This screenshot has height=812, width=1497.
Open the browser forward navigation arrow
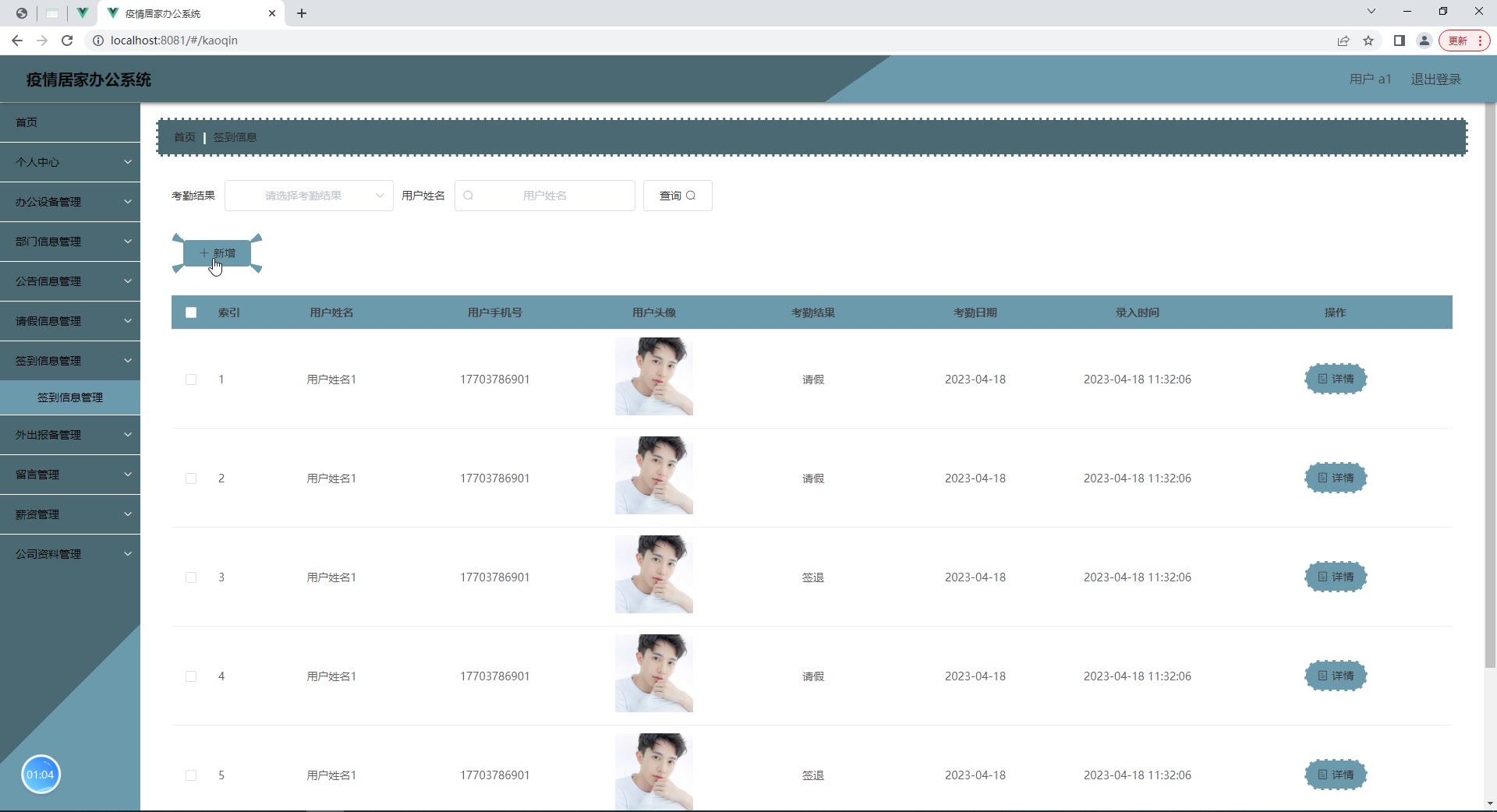[42, 41]
